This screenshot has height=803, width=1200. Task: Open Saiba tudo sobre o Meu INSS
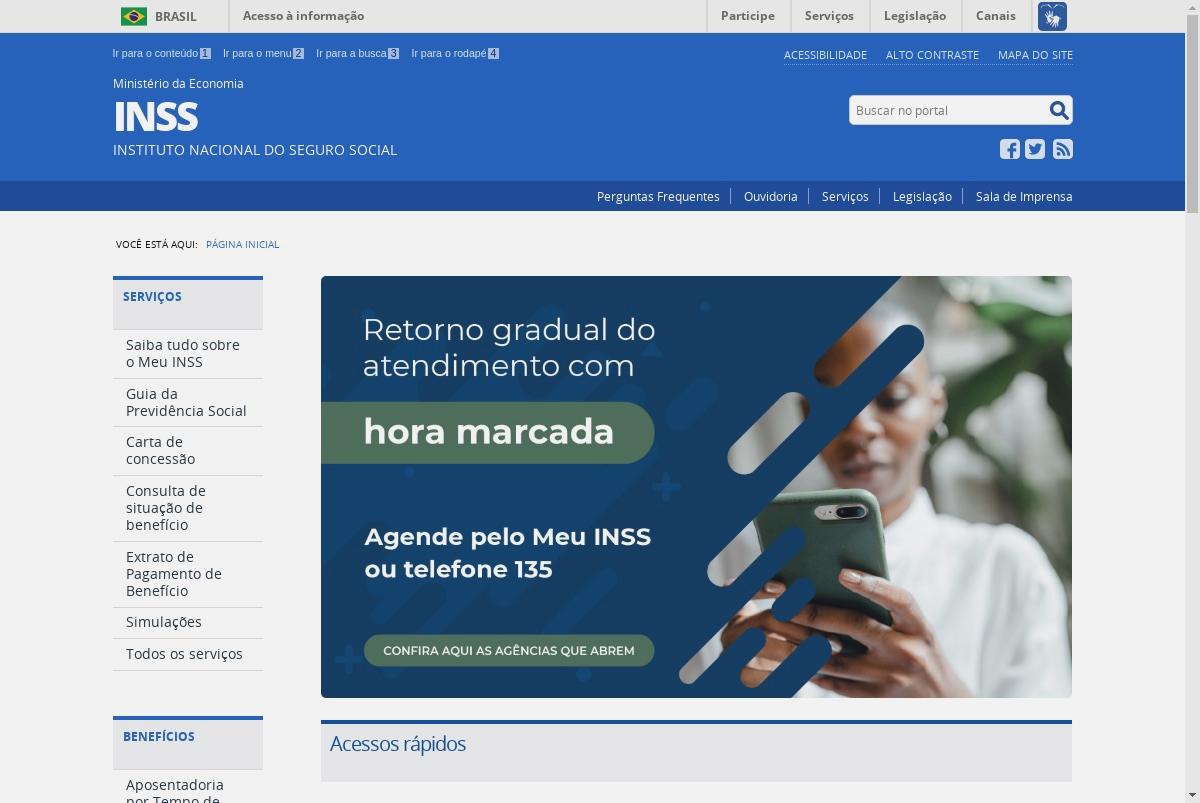[188, 354]
